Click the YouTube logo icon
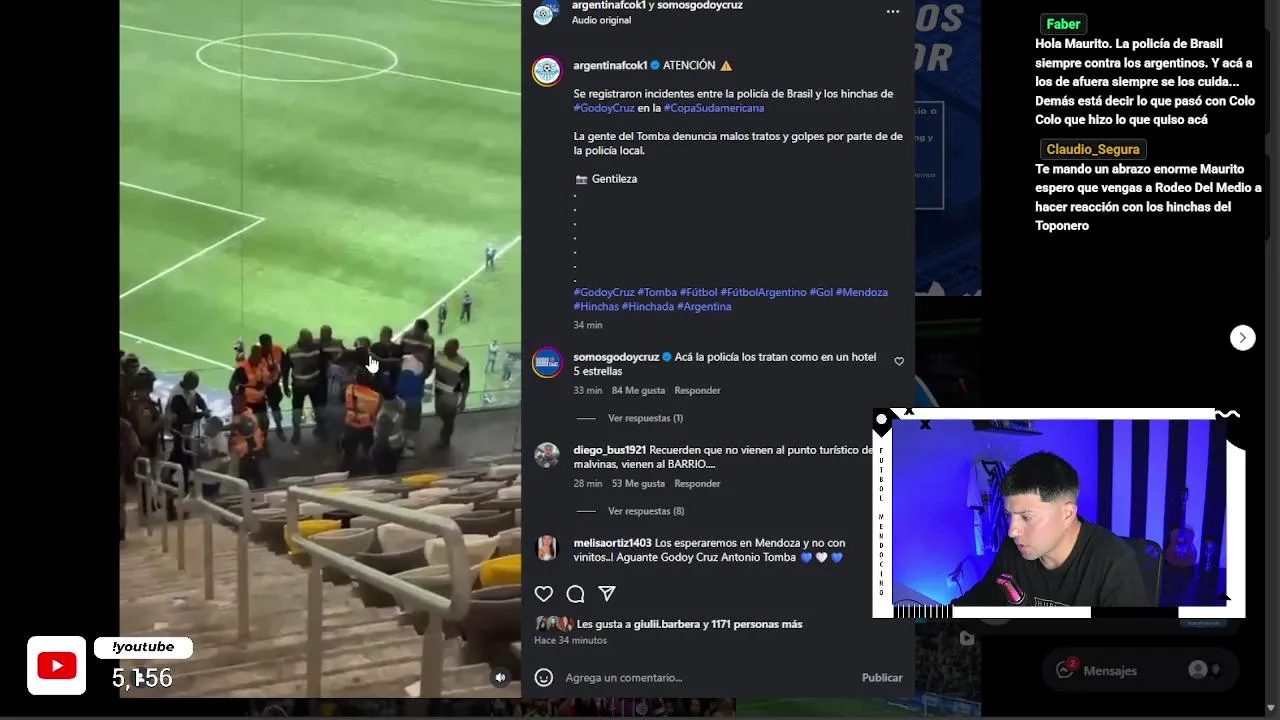 coord(57,666)
